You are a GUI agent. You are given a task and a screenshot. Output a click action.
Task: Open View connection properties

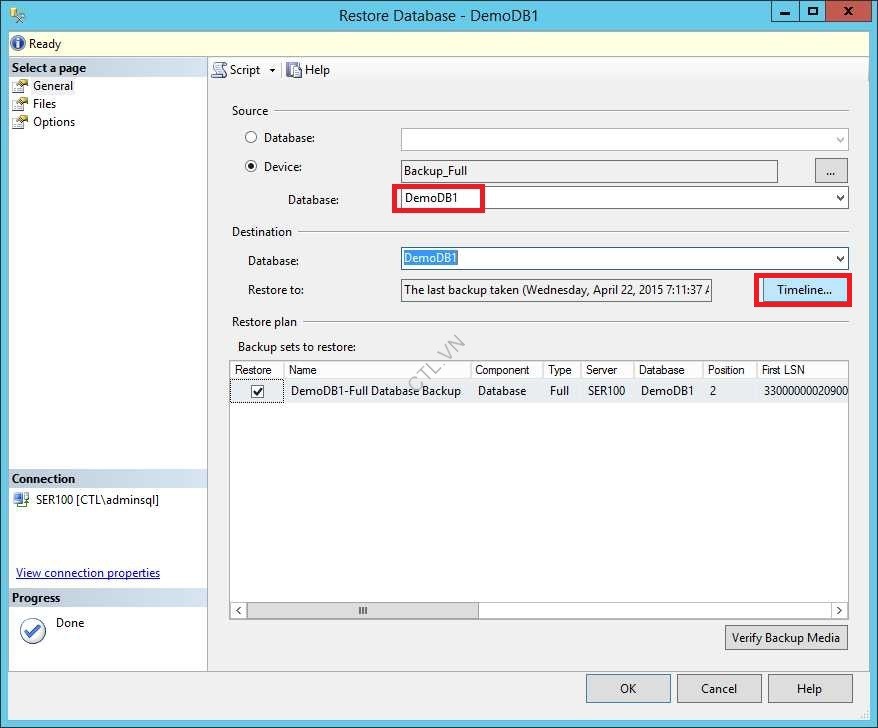pos(87,572)
